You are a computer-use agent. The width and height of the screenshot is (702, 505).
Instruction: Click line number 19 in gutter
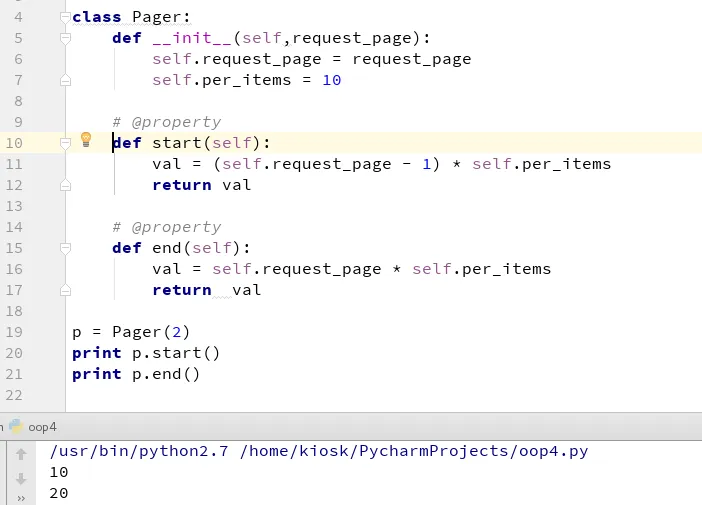[14, 332]
